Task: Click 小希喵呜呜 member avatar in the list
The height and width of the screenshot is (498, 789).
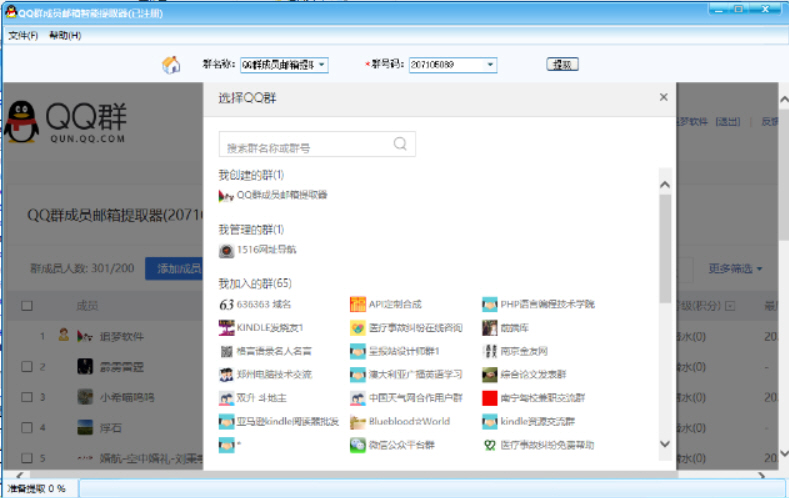Action: (85, 397)
